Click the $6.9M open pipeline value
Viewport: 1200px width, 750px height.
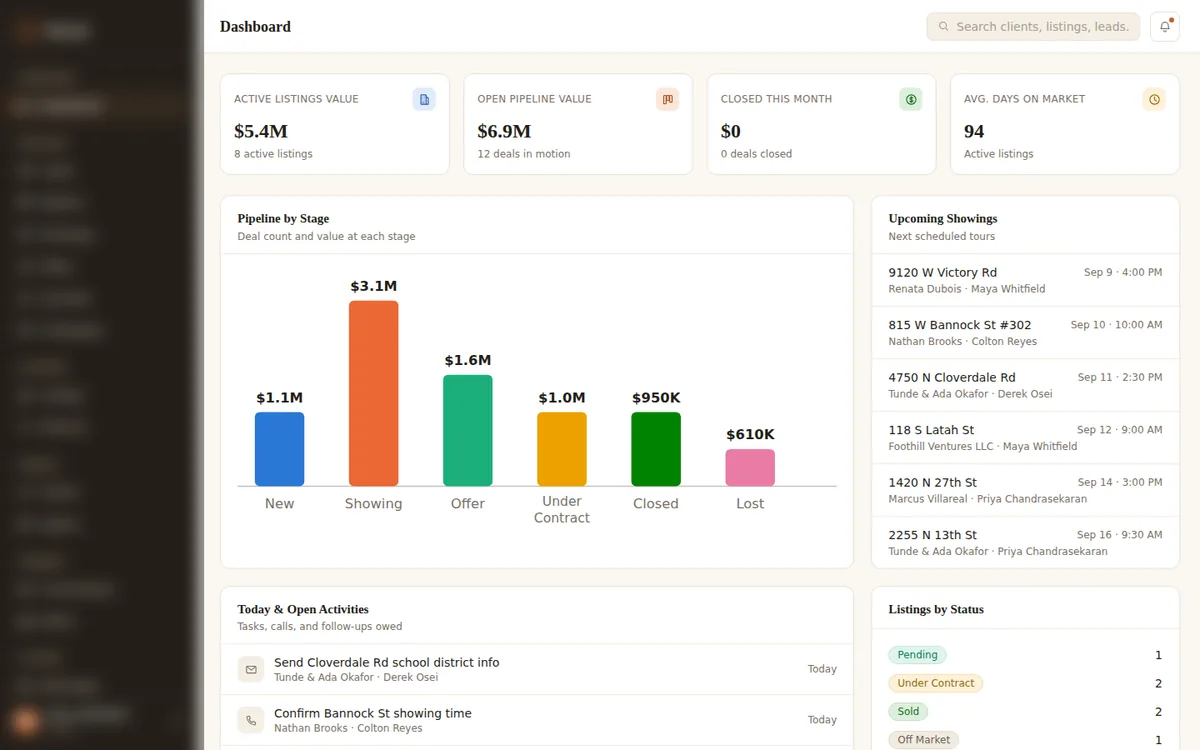504,131
